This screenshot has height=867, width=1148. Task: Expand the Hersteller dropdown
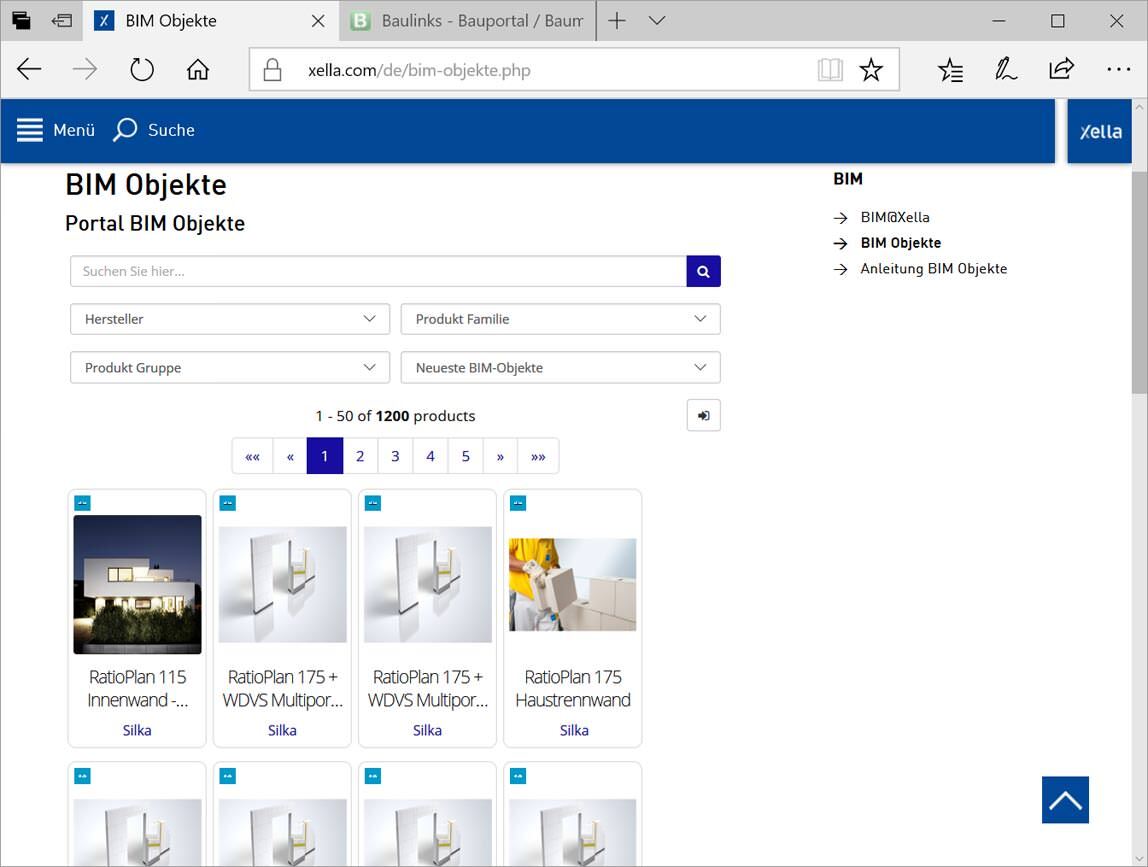click(230, 319)
